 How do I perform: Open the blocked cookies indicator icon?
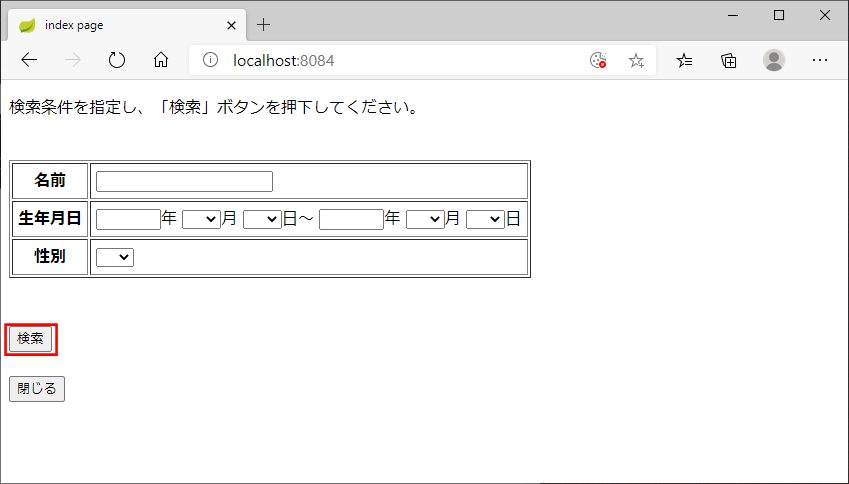click(598, 60)
